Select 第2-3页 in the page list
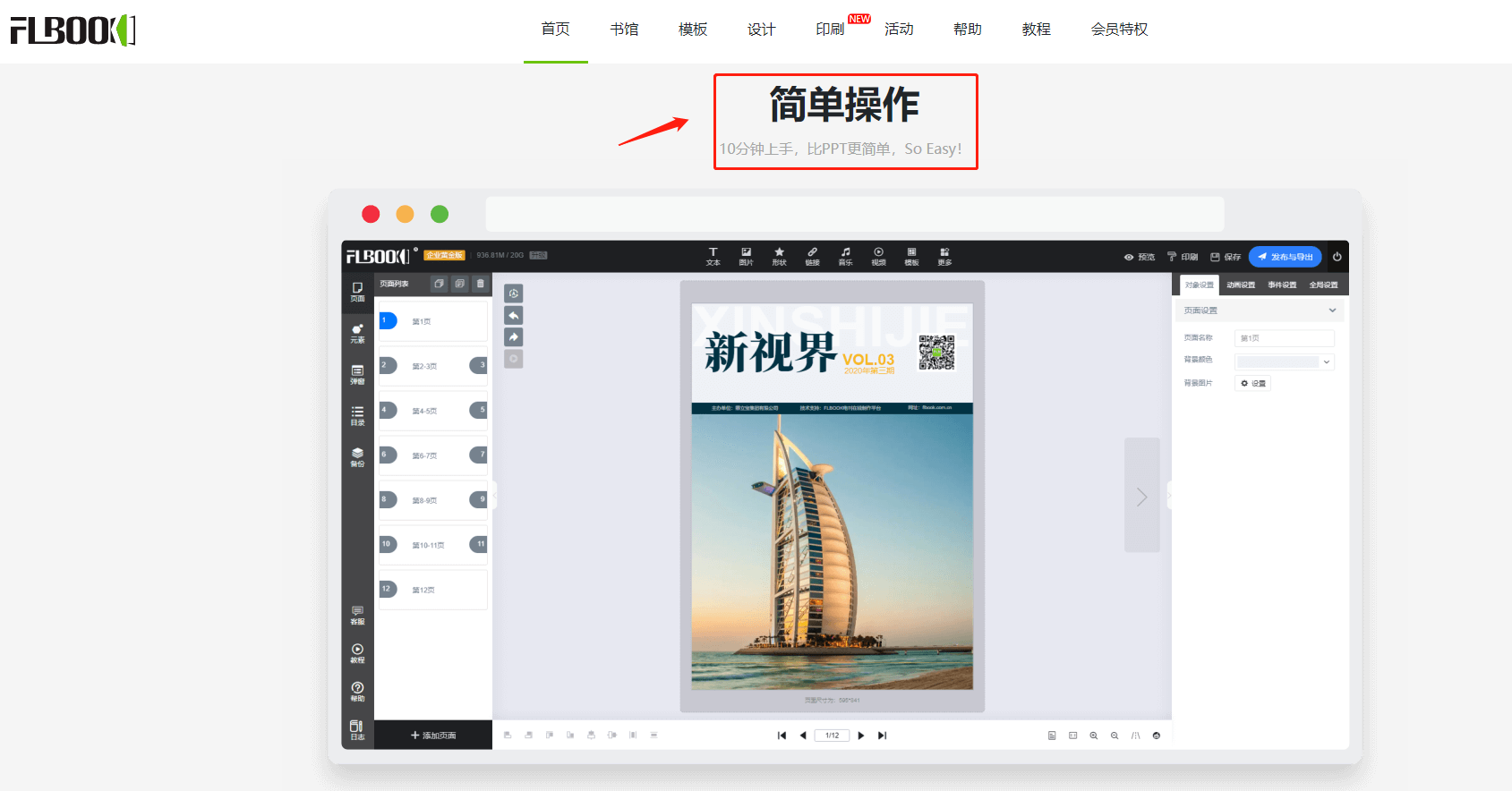The height and width of the screenshot is (791, 1512). coord(433,366)
